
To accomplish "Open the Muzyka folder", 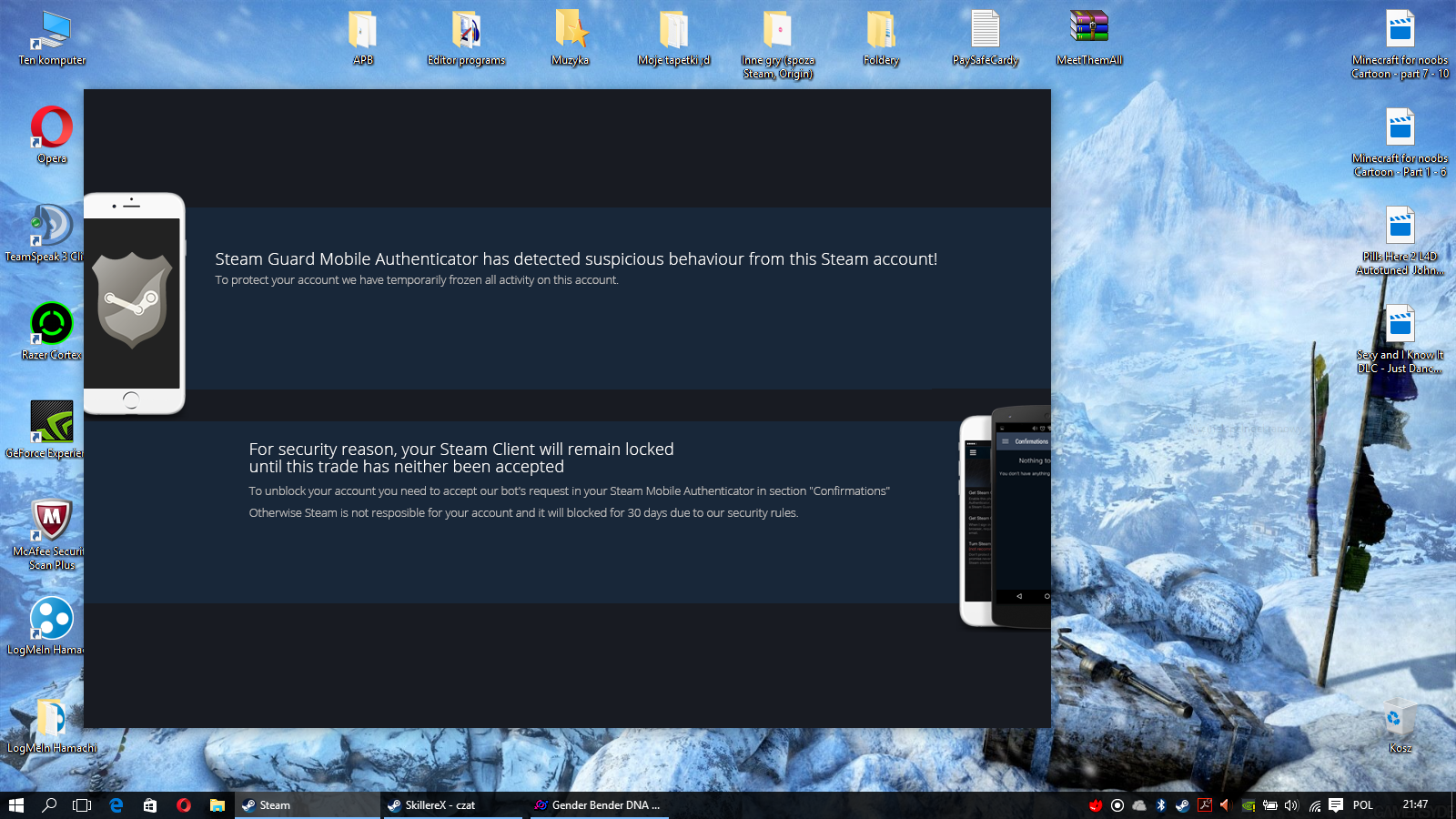I will point(571,29).
